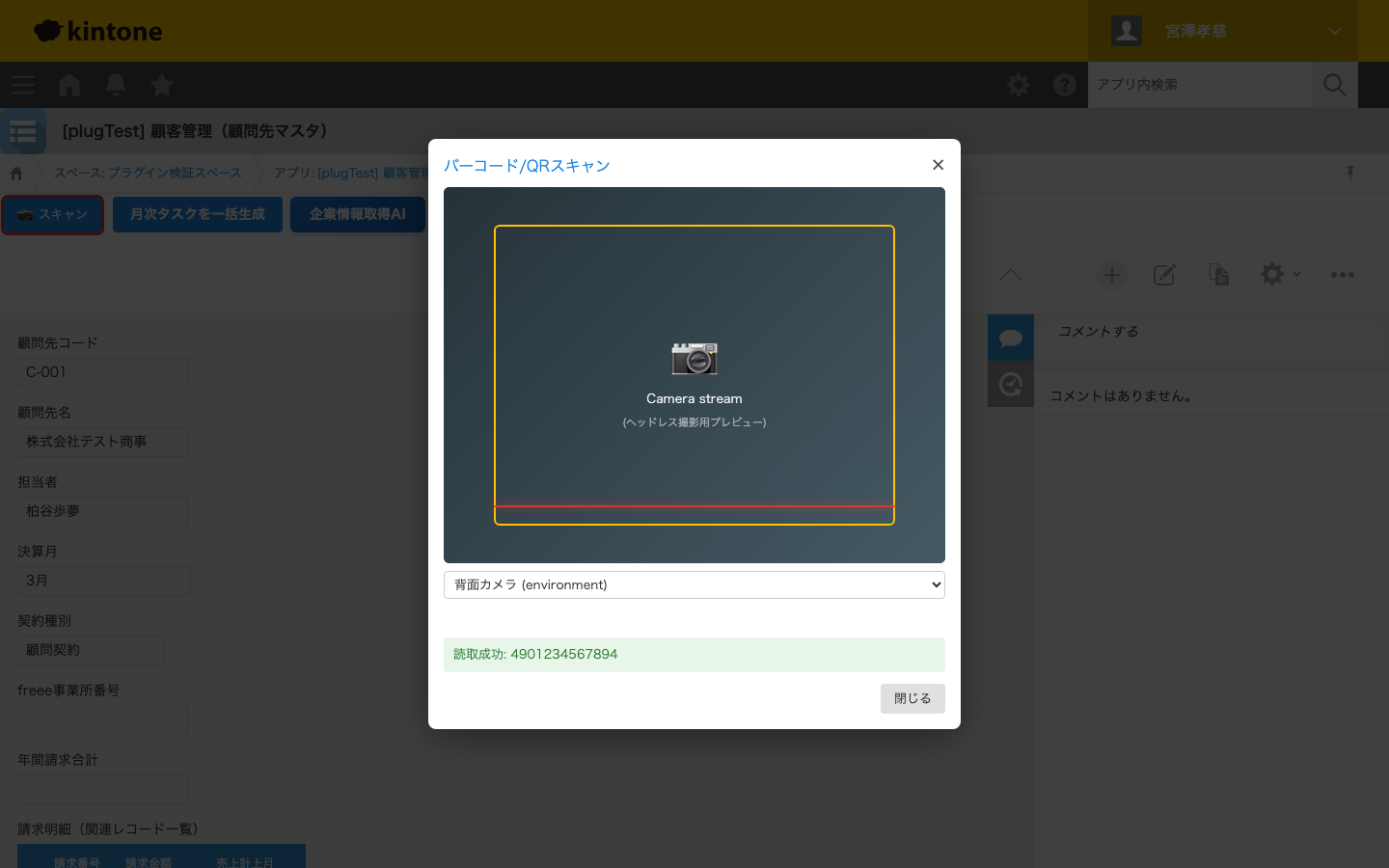Close the barcode scan dialog with X
Image resolution: width=1389 pixels, height=868 pixels.
pyautogui.click(x=938, y=165)
